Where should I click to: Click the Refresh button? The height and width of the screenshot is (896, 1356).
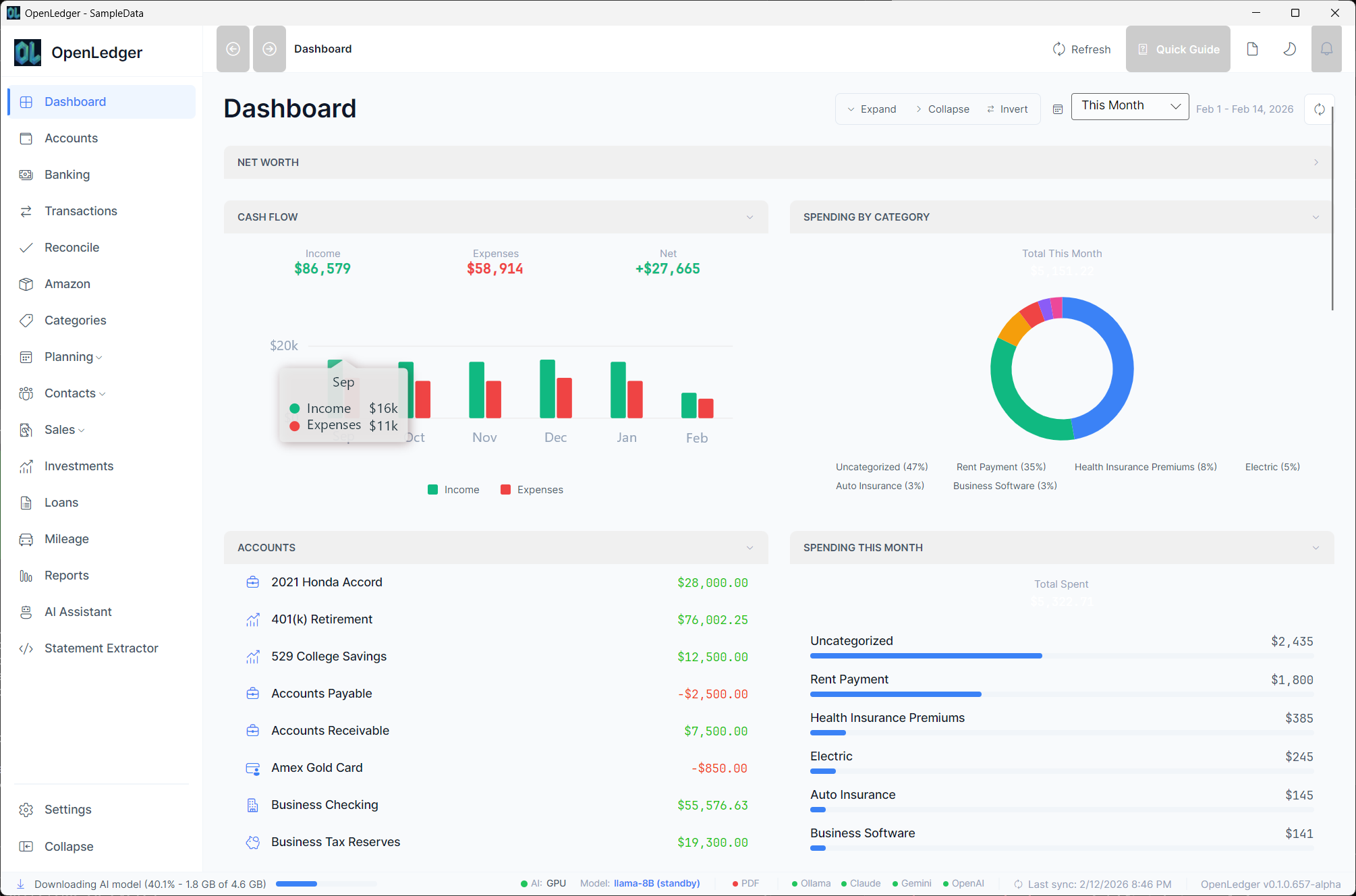coord(1081,49)
